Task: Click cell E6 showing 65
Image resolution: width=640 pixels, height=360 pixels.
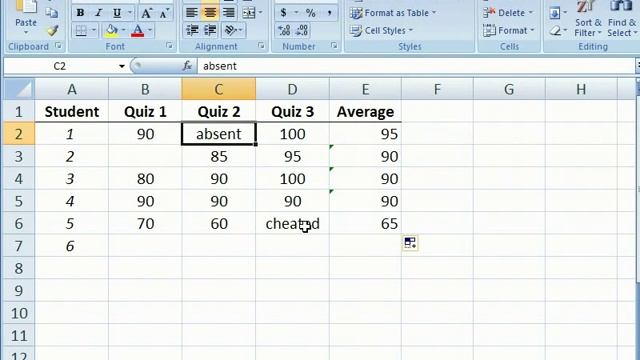Action: tap(365, 224)
